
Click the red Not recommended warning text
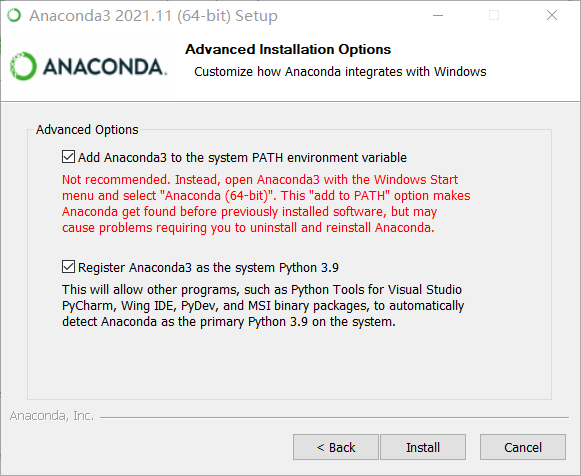266,203
